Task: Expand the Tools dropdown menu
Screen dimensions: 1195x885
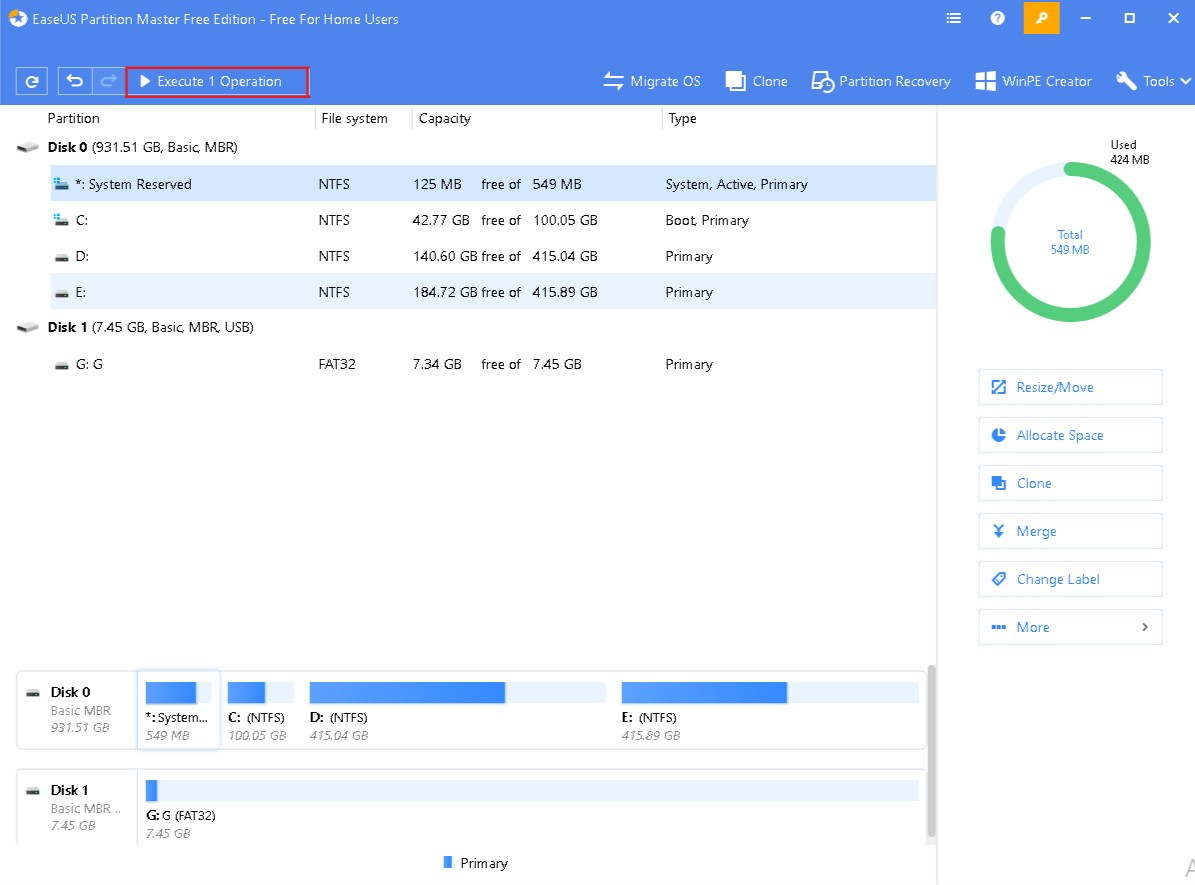Action: click(1153, 82)
